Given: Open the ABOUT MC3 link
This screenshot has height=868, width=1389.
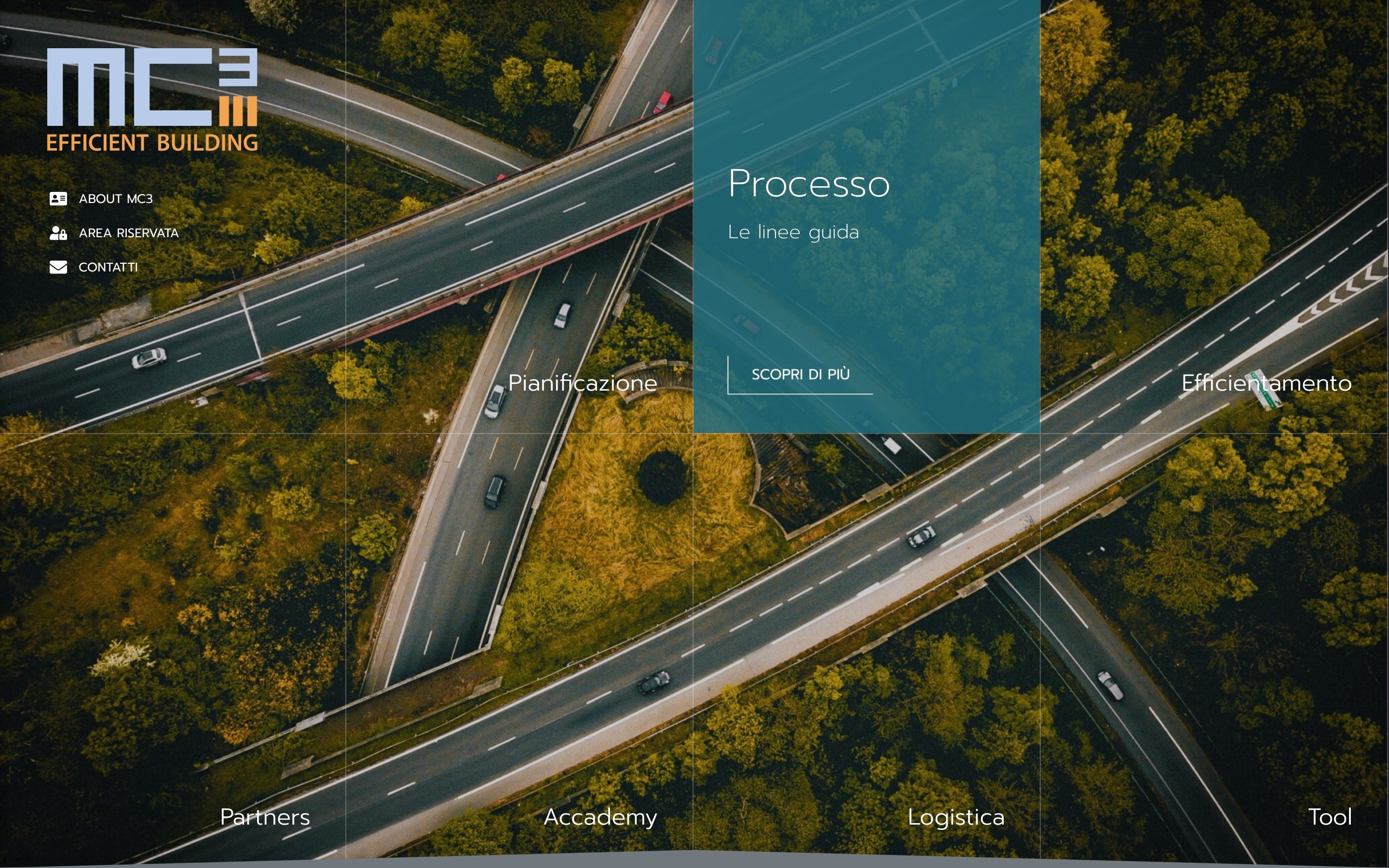Looking at the screenshot, I should 116,199.
